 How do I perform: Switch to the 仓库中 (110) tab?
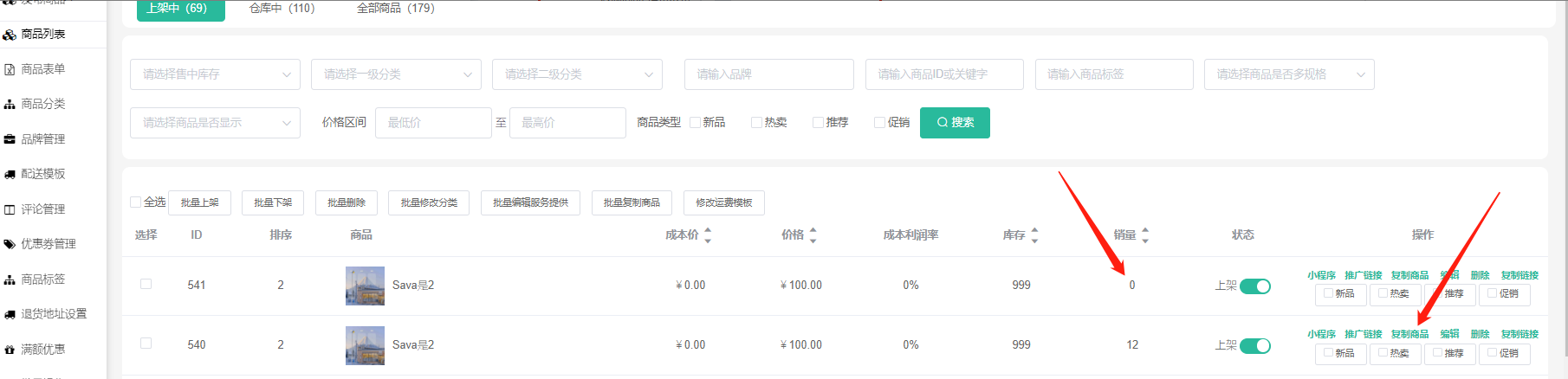point(282,9)
